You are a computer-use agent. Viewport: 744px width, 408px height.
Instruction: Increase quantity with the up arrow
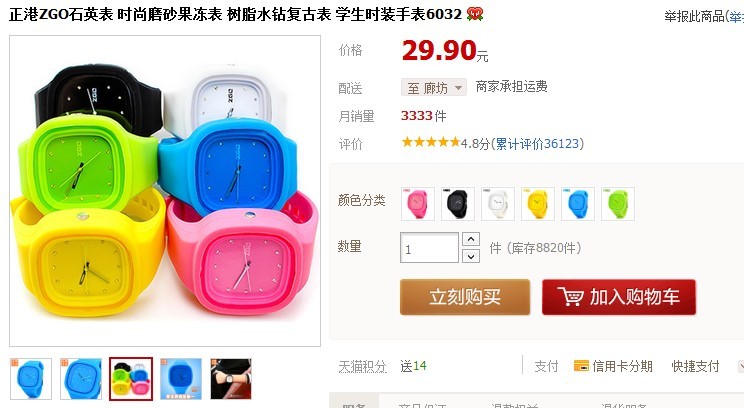point(471,239)
